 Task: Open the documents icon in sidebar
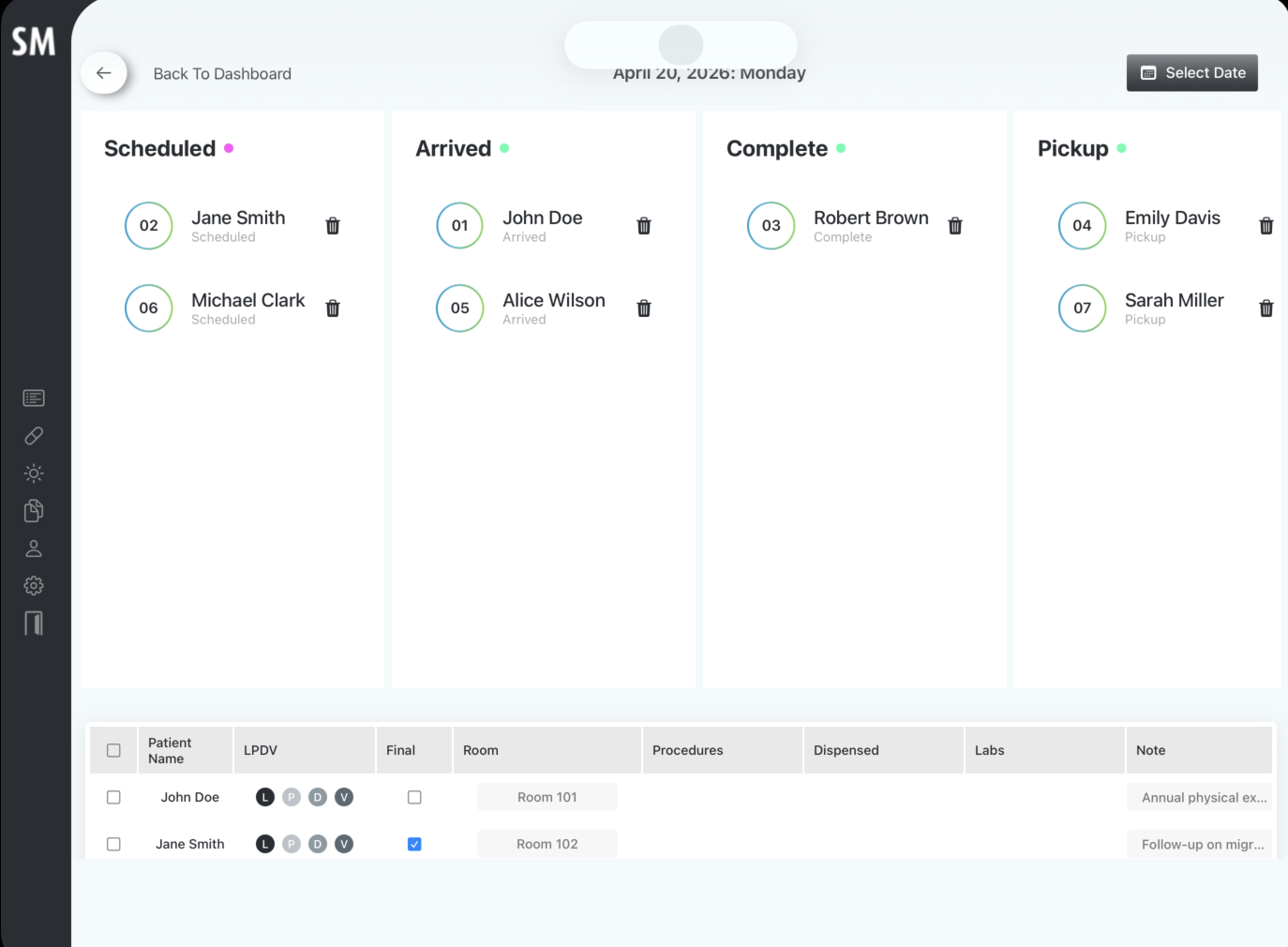(x=34, y=511)
